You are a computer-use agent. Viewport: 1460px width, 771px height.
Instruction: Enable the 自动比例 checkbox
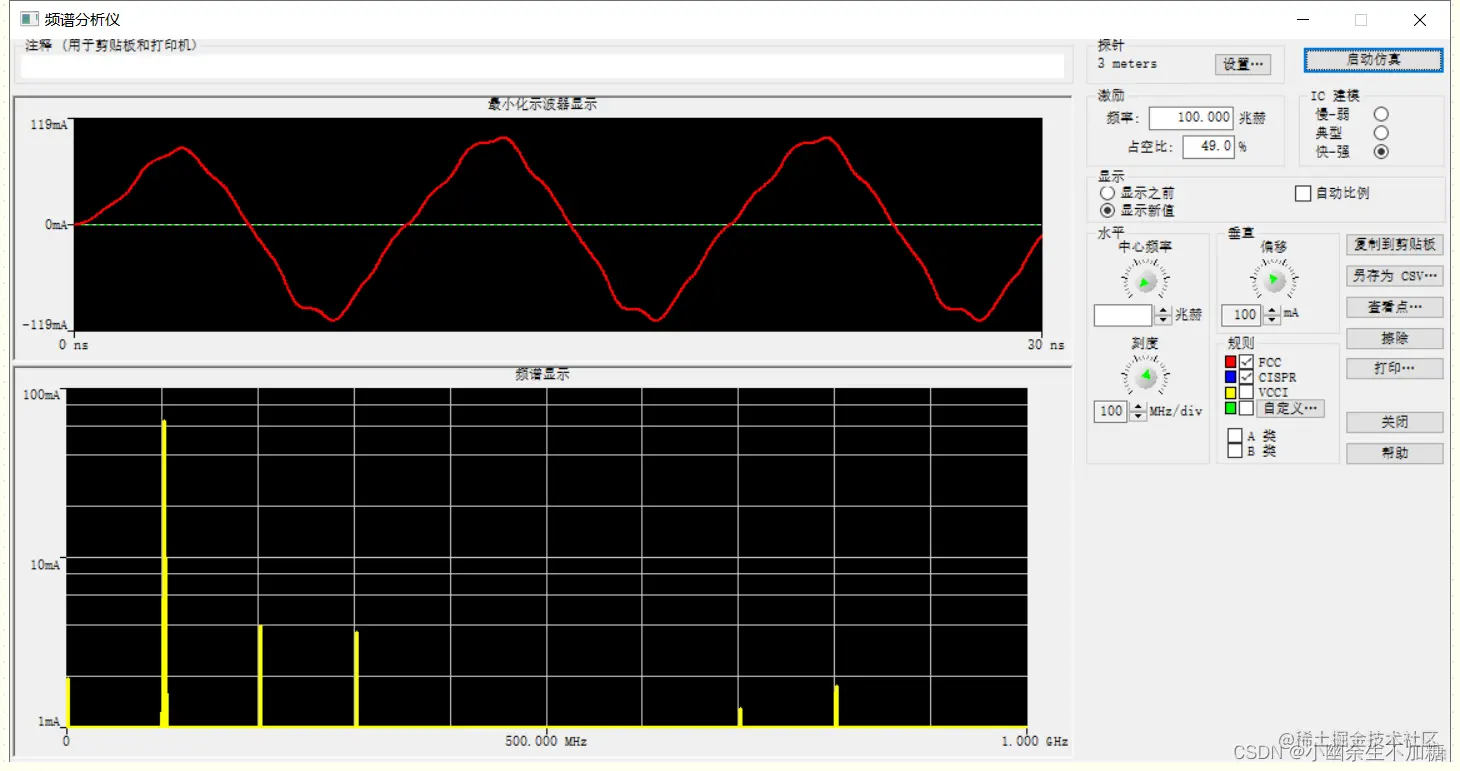[1303, 194]
